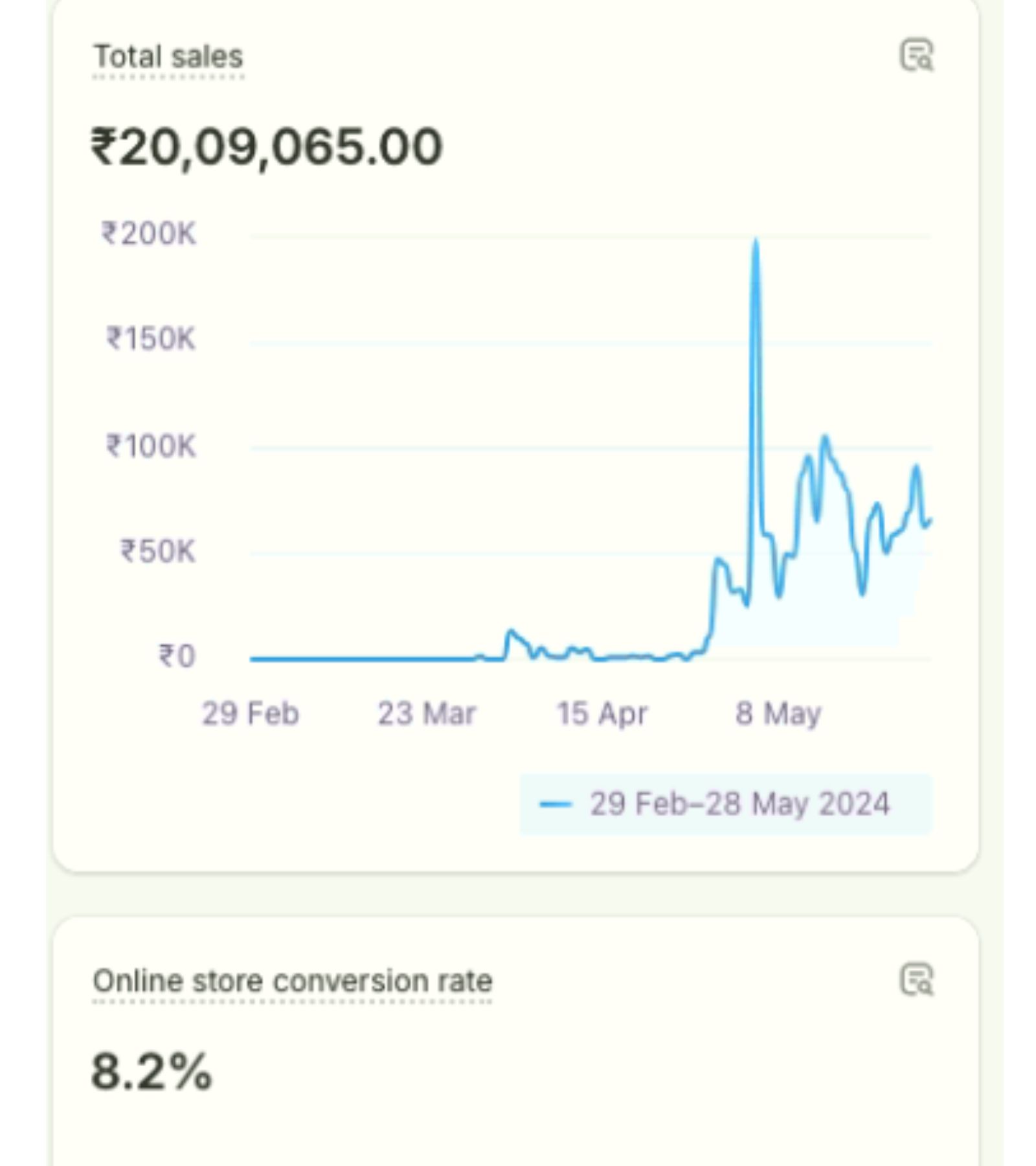Image resolution: width=1036 pixels, height=1166 pixels.
Task: Click the highest sales spike peak
Action: click(755, 243)
